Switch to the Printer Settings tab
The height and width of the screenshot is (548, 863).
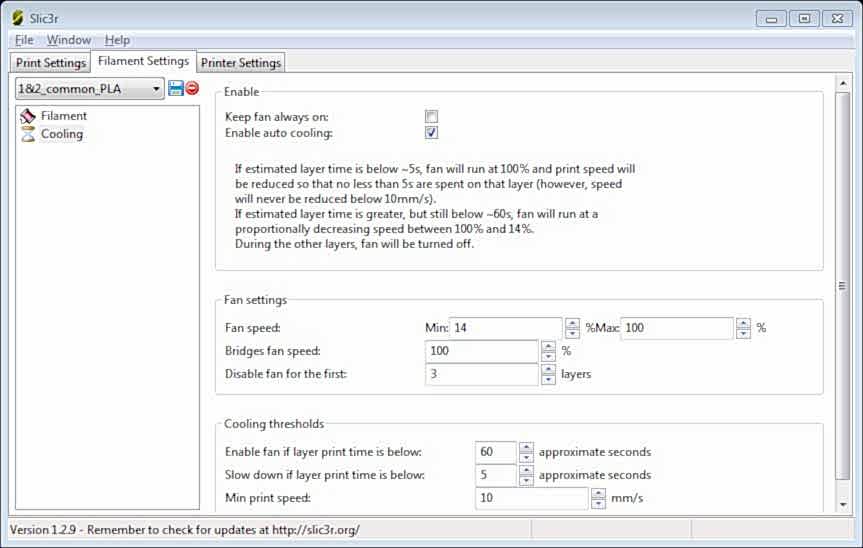(240, 63)
